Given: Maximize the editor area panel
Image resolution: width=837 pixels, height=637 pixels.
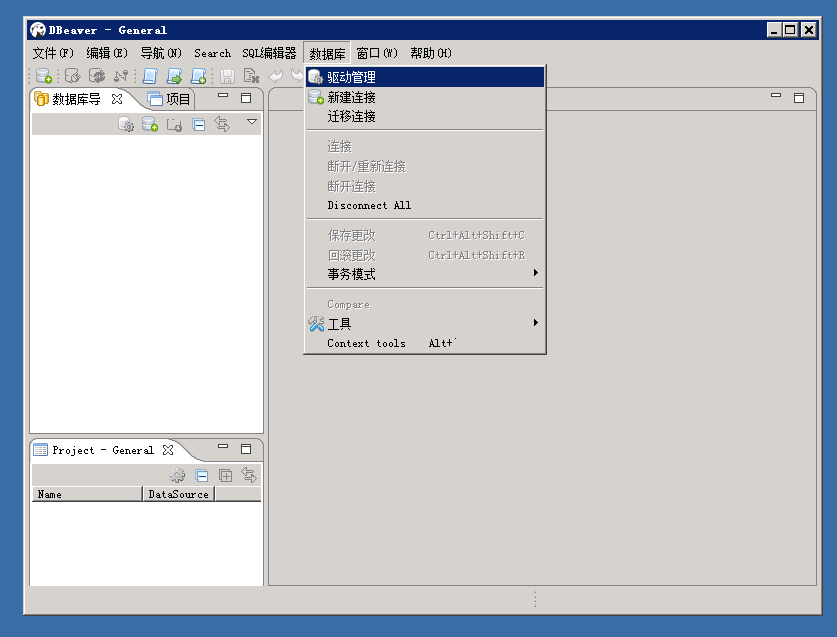Looking at the screenshot, I should coord(799,98).
